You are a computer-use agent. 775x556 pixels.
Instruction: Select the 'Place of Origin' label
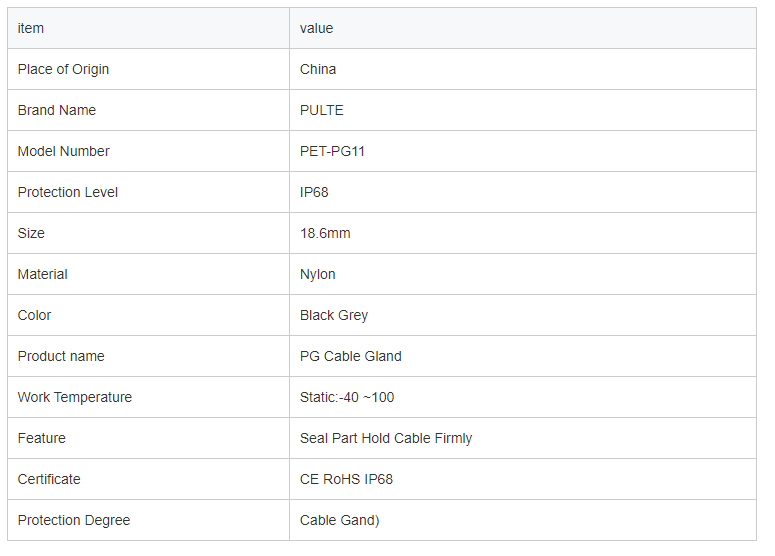63,69
